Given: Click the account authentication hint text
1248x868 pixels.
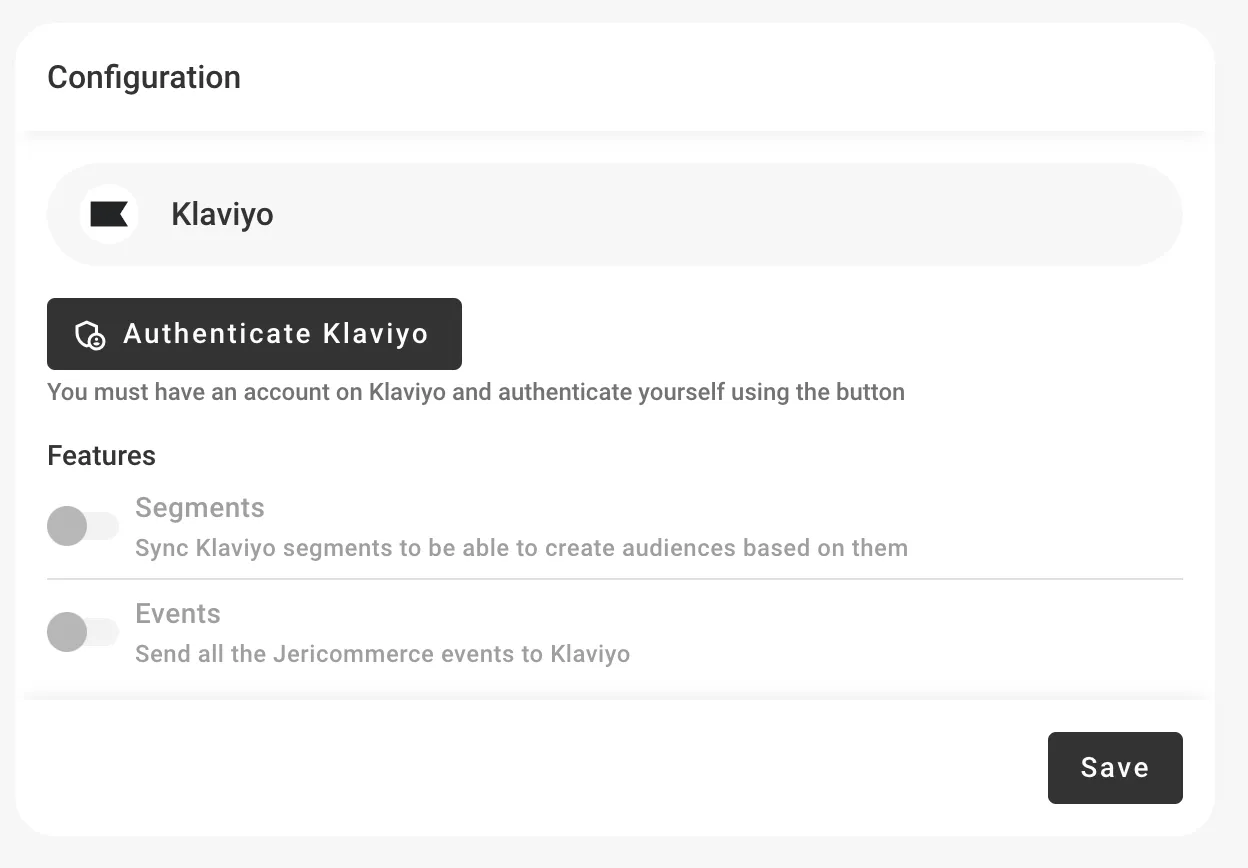Looking at the screenshot, I should coord(475,392).
